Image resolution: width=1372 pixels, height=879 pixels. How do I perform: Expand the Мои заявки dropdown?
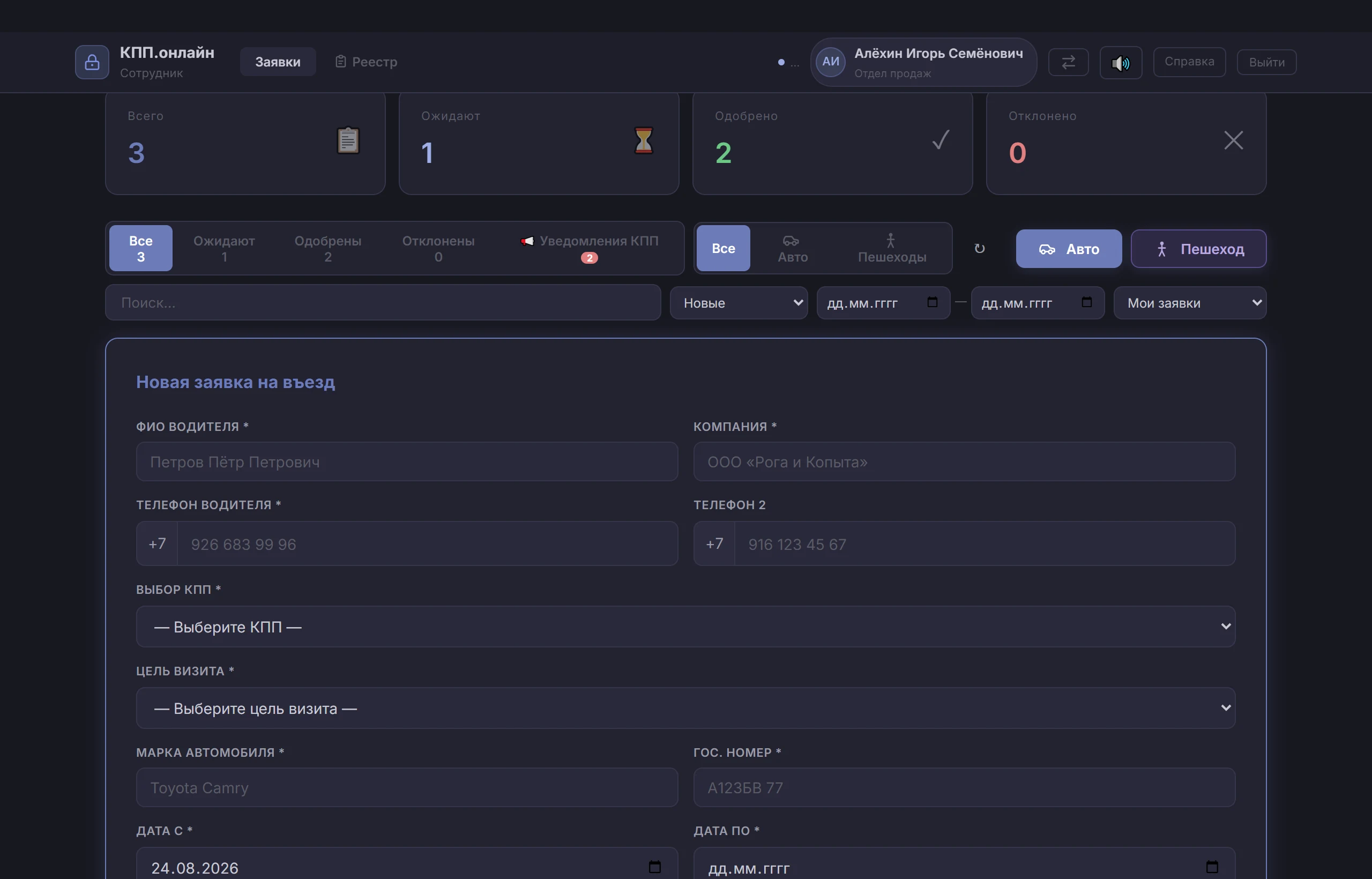click(1190, 303)
